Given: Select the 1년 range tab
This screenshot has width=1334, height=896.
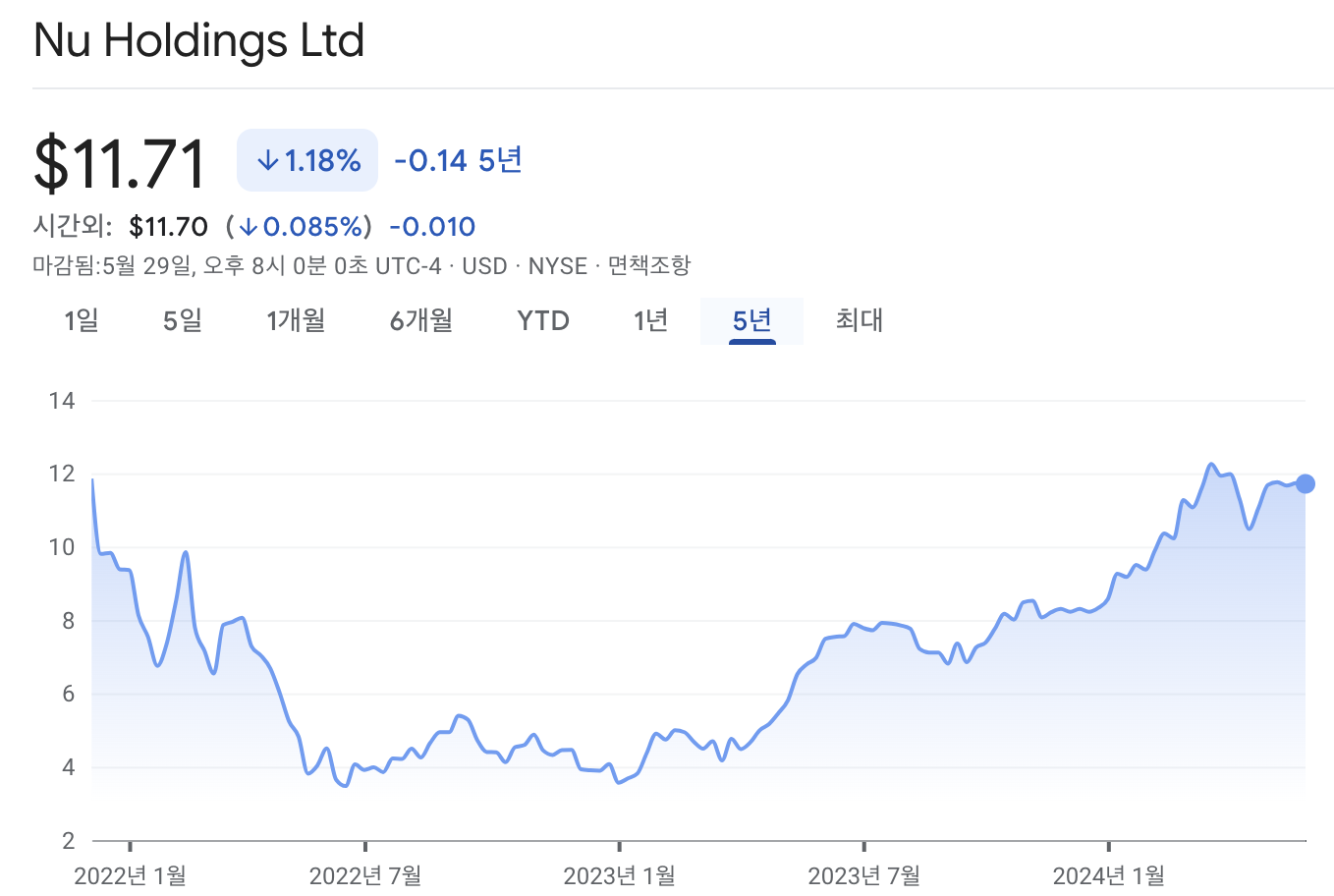Looking at the screenshot, I should [x=650, y=320].
